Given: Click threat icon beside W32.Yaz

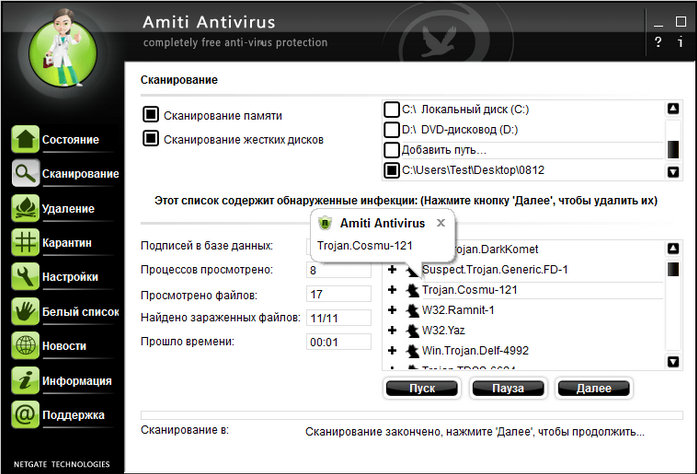Looking at the screenshot, I should coord(413,330).
